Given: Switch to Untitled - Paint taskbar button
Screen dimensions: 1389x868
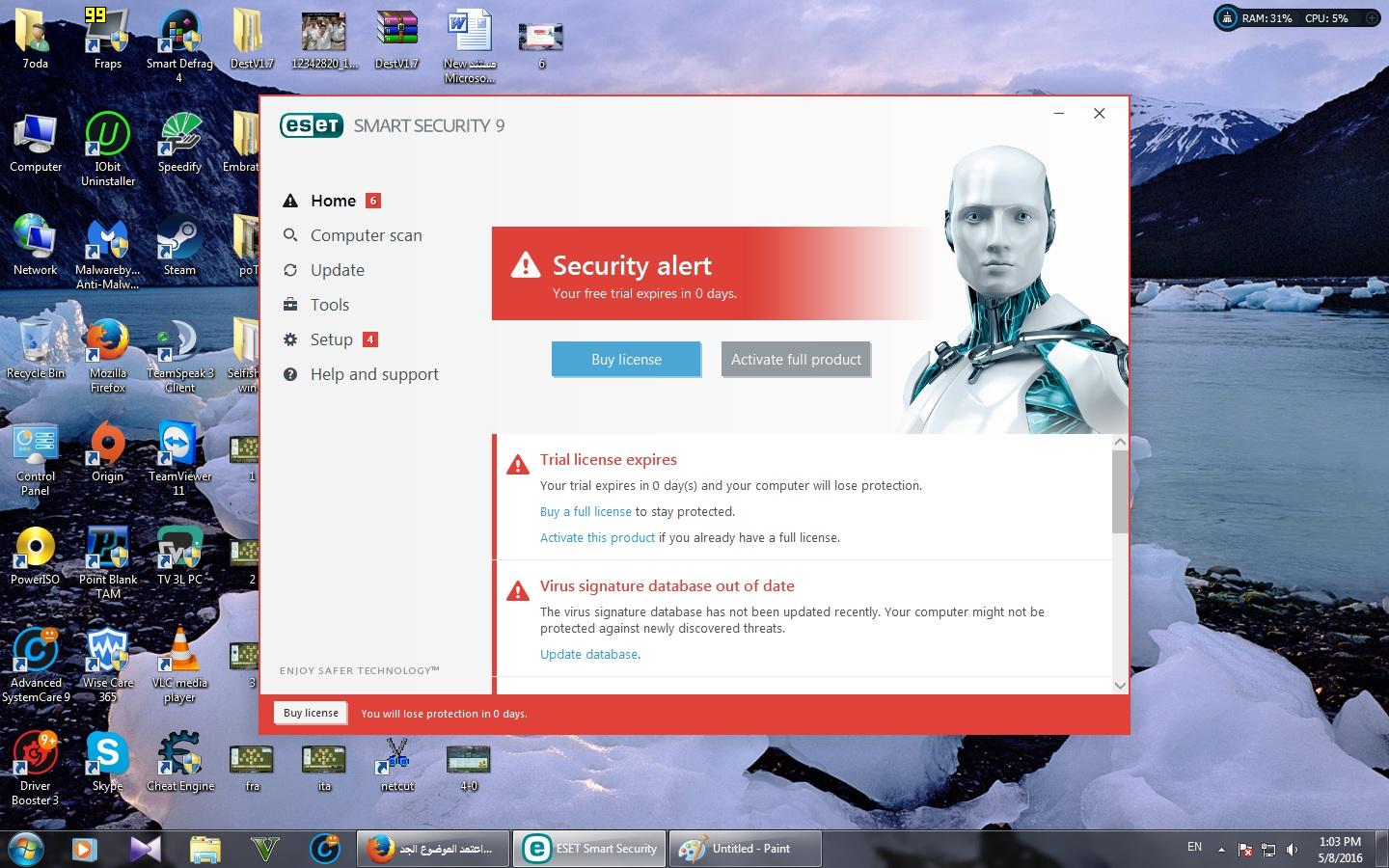Looking at the screenshot, I should (746, 849).
